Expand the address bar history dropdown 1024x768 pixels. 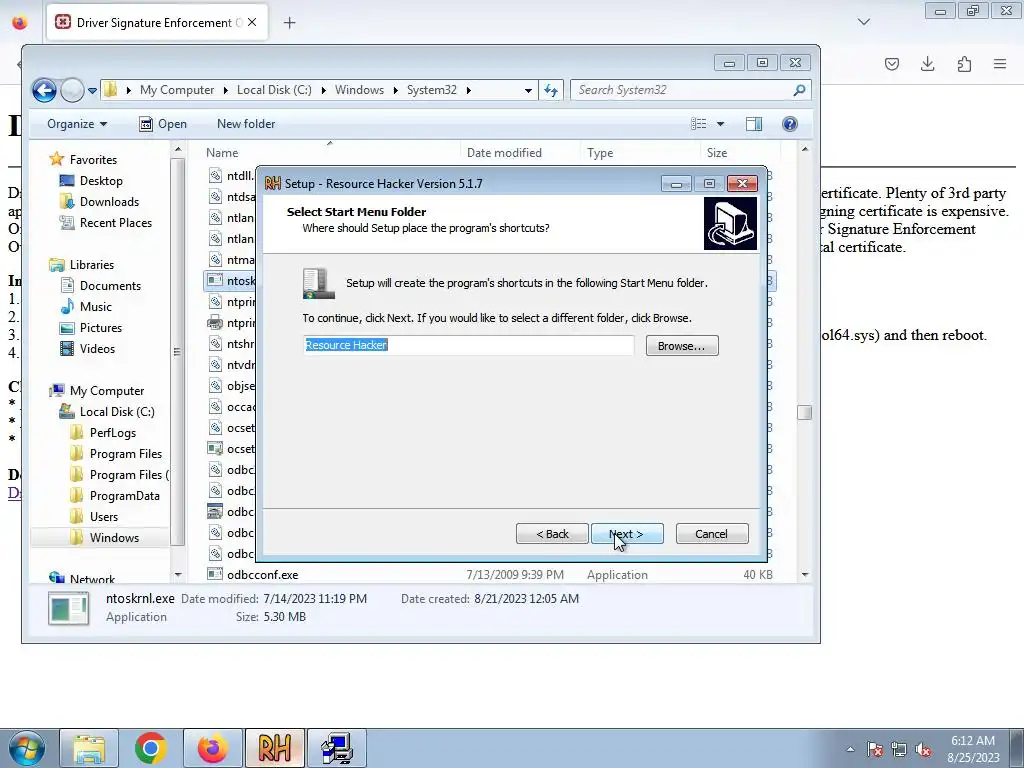(528, 90)
